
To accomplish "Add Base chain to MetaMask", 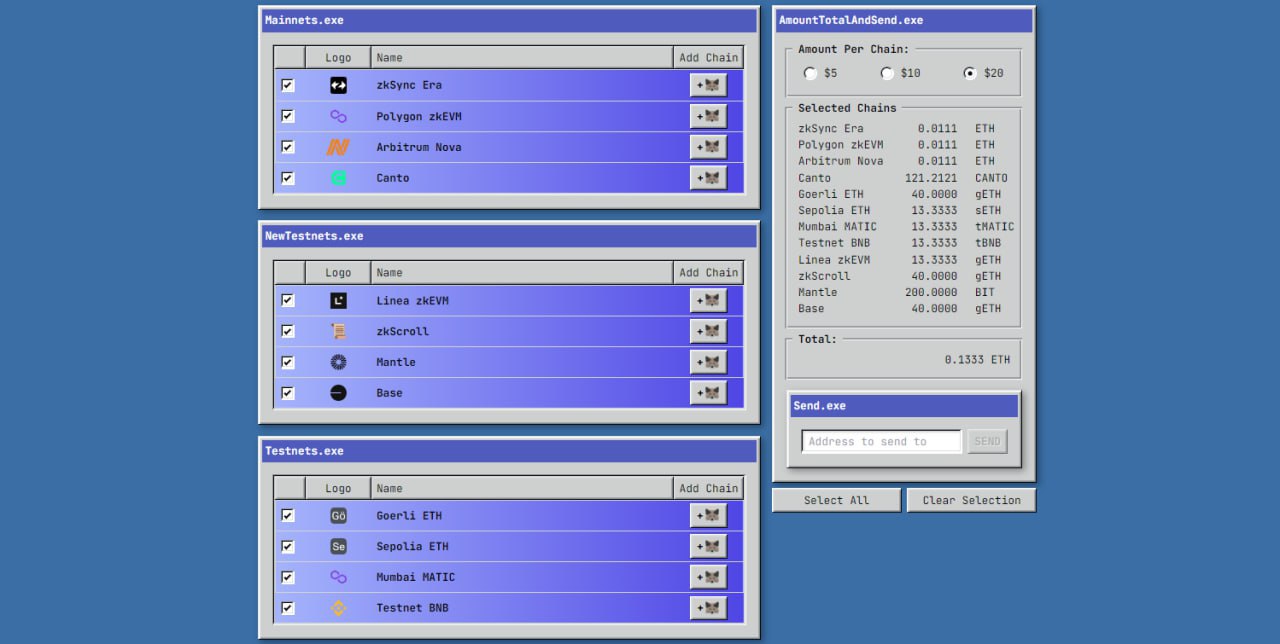I will click(708, 393).
